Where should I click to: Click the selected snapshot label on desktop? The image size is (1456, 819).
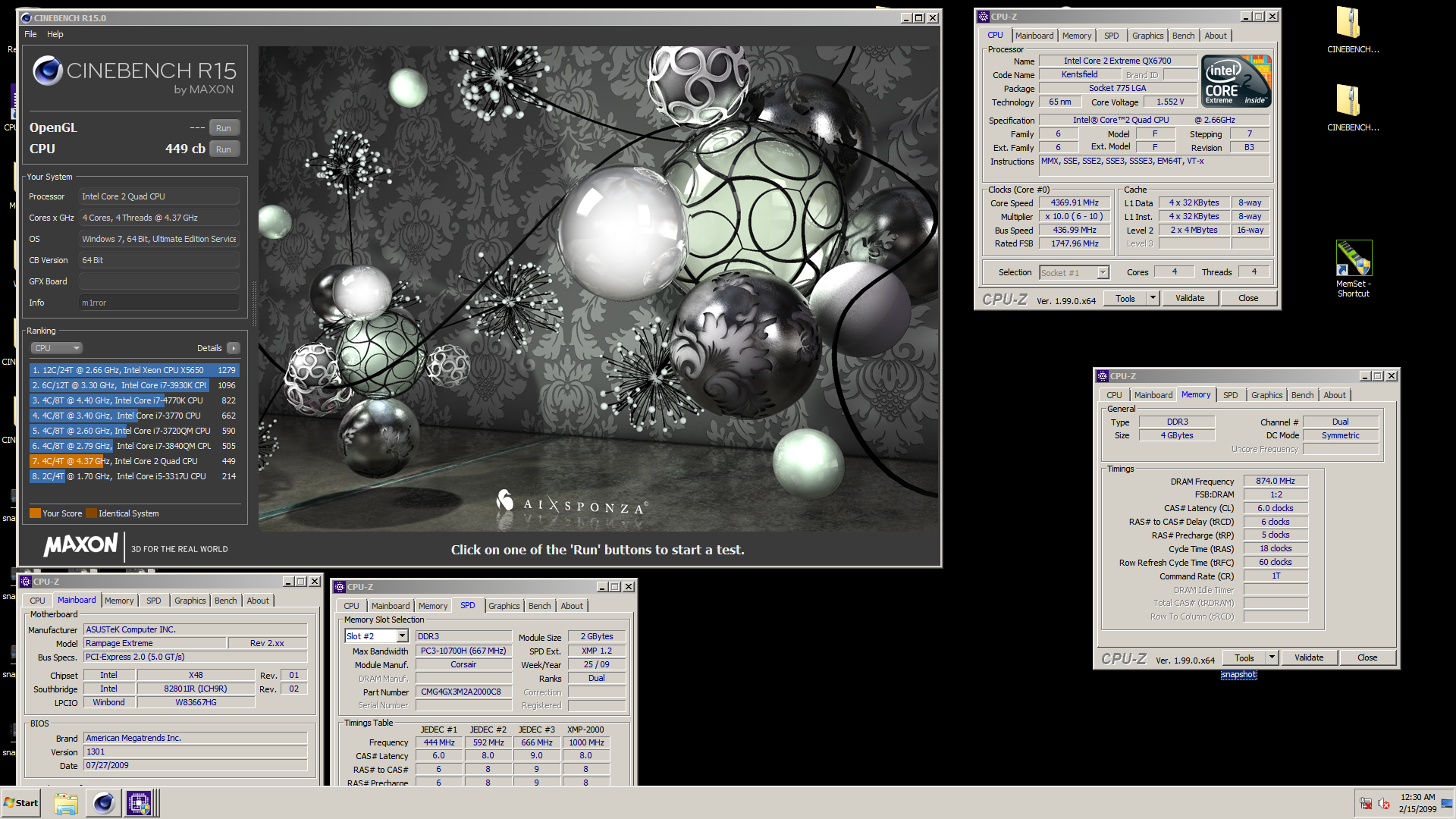[x=1238, y=675]
